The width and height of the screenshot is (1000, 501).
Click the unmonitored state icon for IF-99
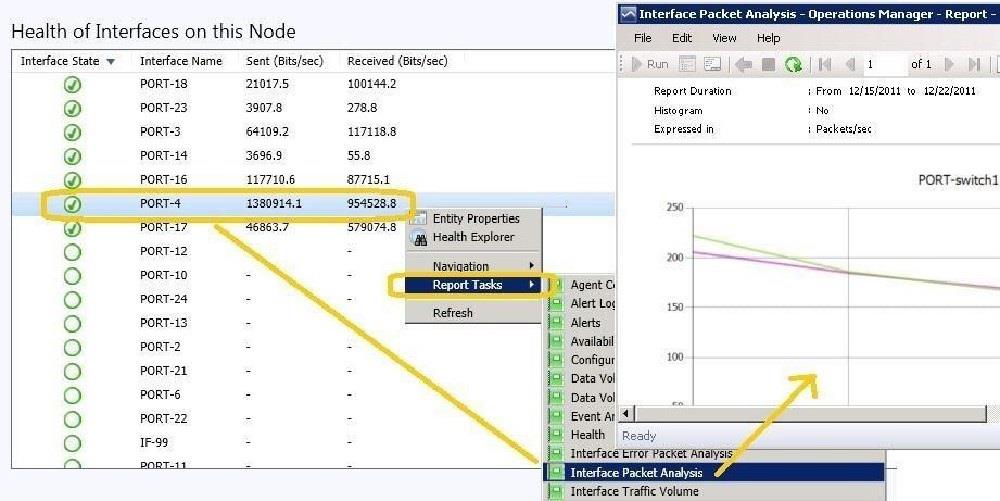coord(73,443)
